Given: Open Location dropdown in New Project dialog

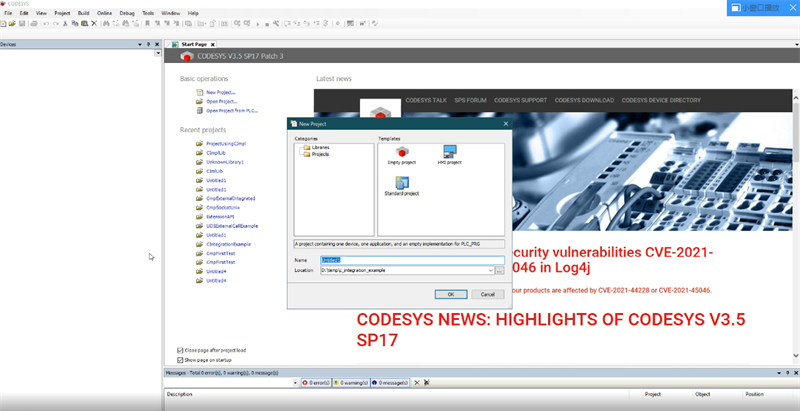Looking at the screenshot, I should coord(491,270).
